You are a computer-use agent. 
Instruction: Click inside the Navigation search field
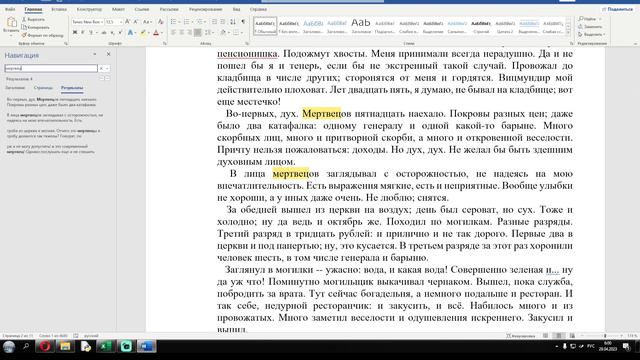tap(51, 69)
